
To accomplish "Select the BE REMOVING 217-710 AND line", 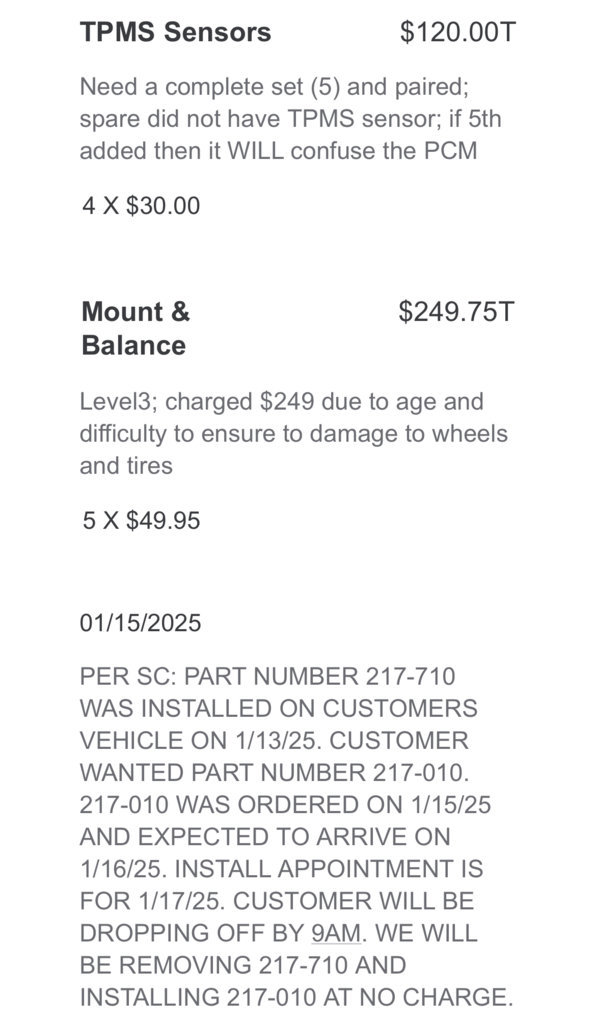I will coord(243,965).
